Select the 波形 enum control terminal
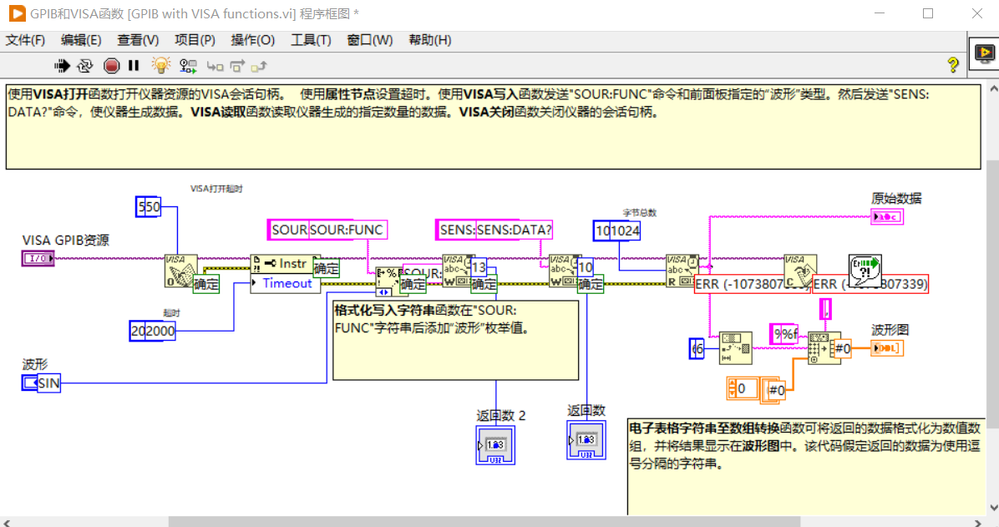 point(29,382)
